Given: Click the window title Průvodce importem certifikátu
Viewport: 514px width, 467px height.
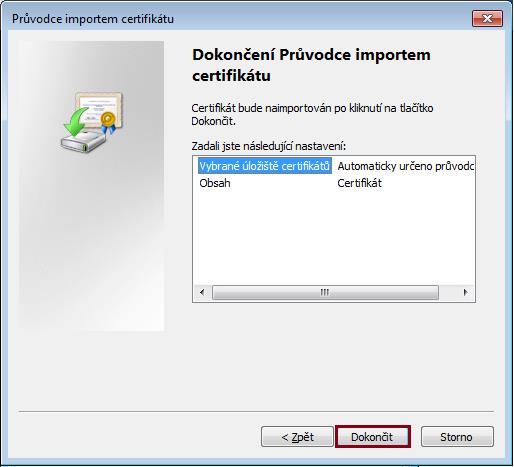Looking at the screenshot, I should pos(93,19).
